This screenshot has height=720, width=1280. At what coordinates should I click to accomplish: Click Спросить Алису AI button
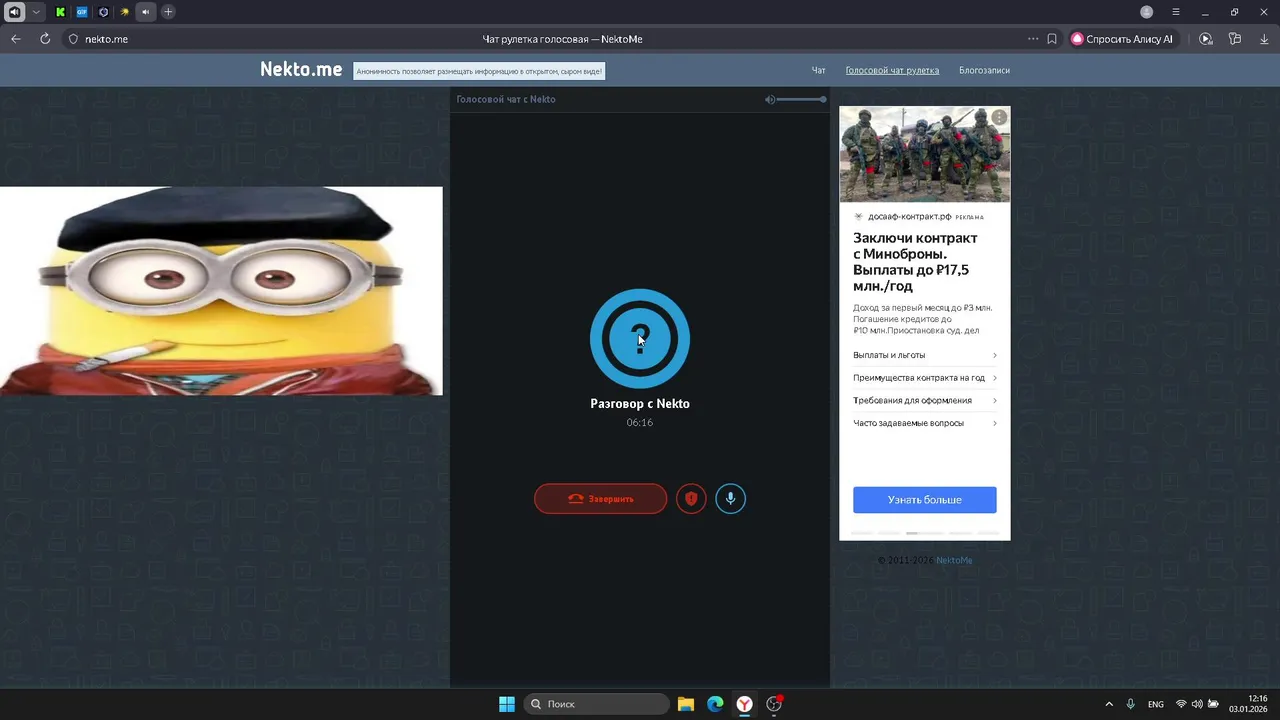coord(1125,39)
